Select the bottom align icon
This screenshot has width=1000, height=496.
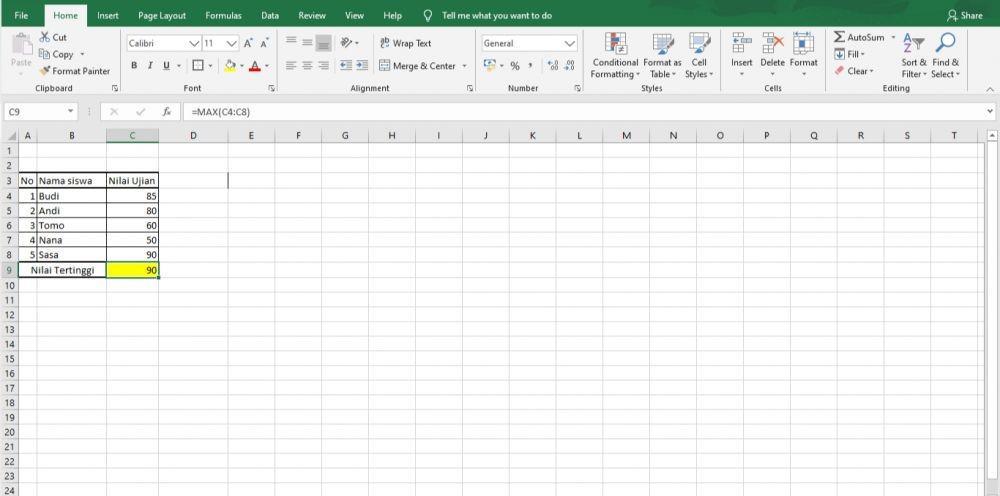[x=323, y=43]
